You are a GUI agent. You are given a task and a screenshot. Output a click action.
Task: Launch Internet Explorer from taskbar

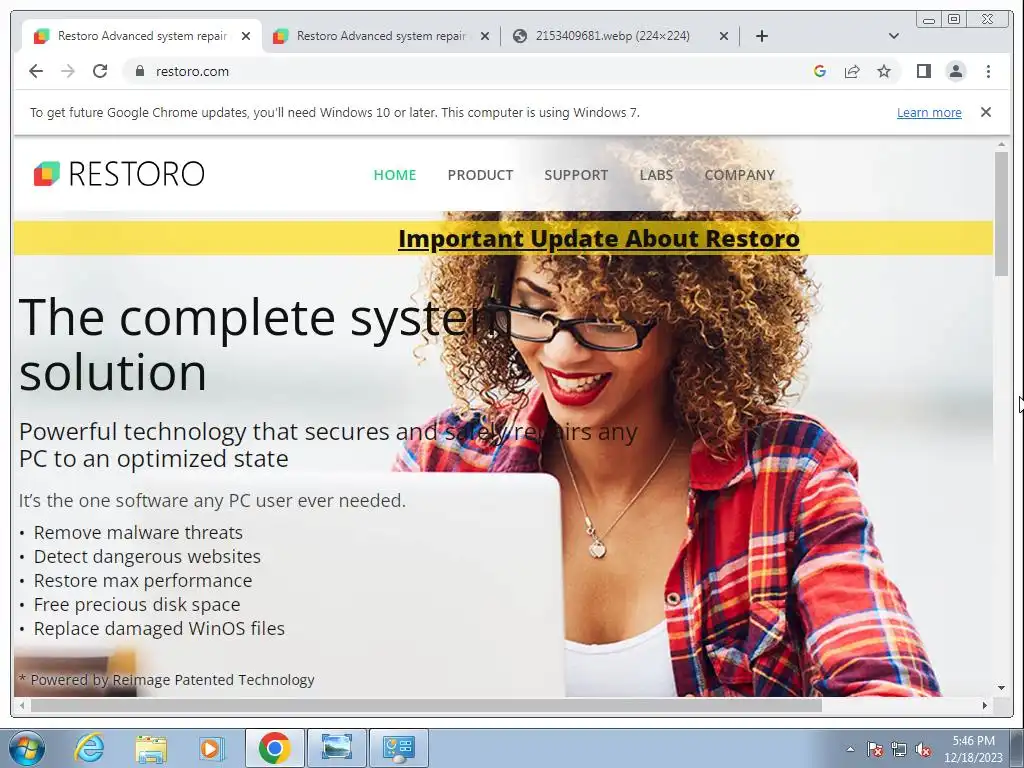89,748
